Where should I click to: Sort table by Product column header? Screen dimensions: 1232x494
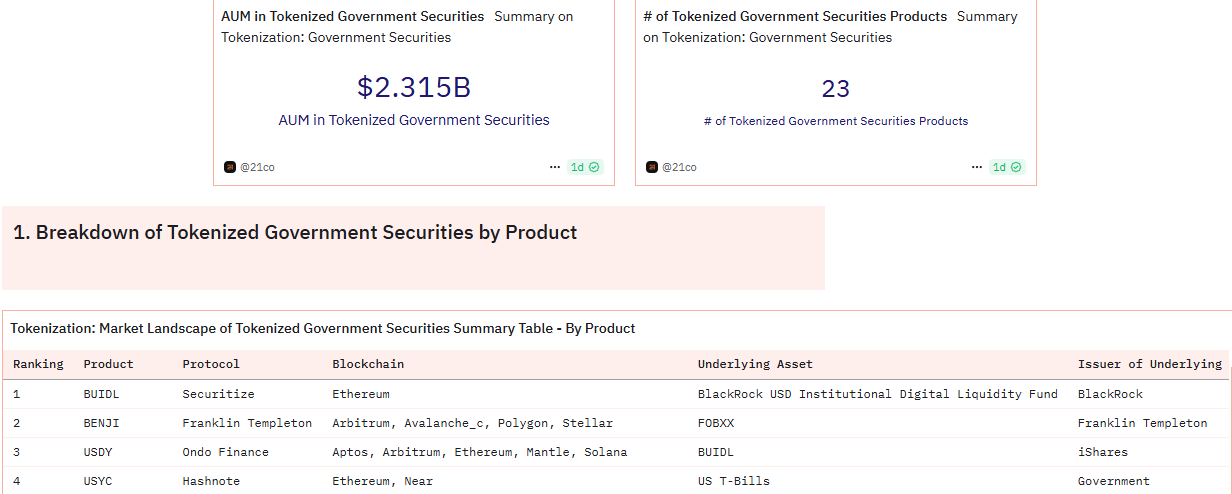click(108, 364)
